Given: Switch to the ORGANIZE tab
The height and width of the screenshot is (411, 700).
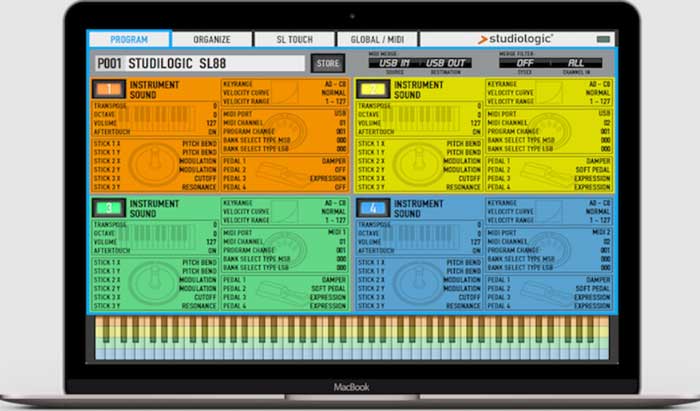Looking at the screenshot, I should point(212,39).
